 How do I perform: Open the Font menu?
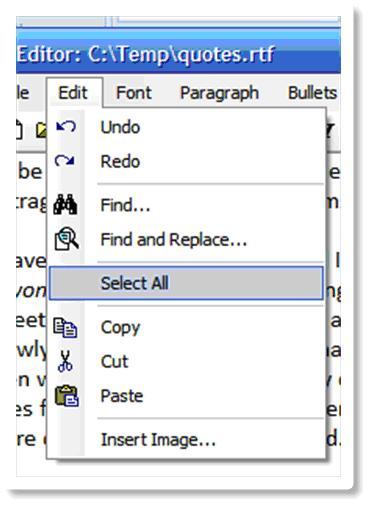(x=134, y=93)
